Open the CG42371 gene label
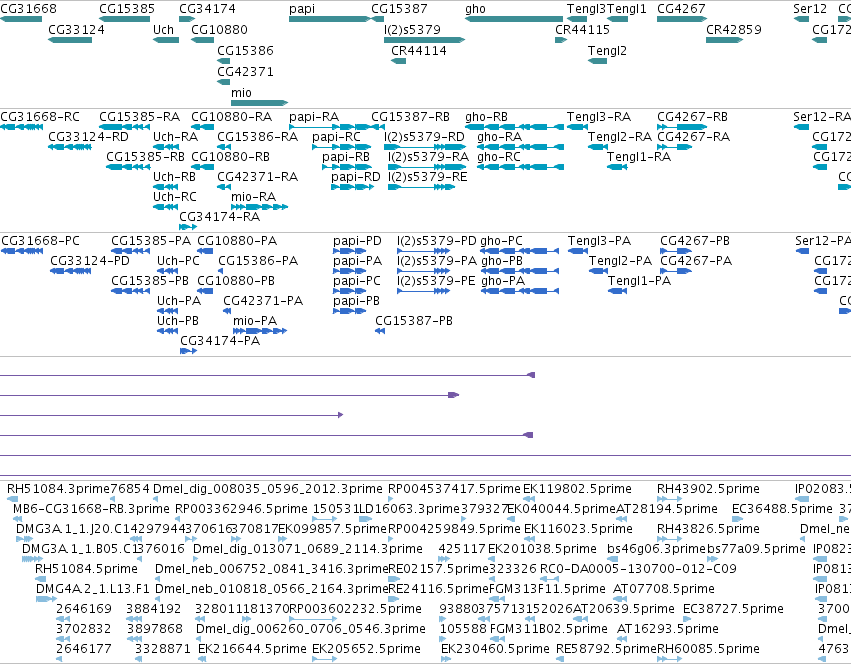 (x=245, y=72)
